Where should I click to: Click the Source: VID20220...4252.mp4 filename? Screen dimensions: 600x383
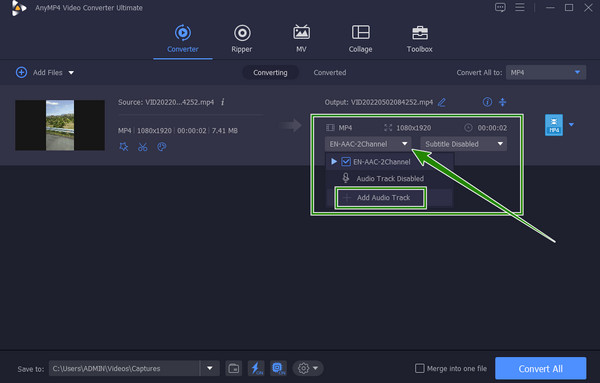pos(166,102)
